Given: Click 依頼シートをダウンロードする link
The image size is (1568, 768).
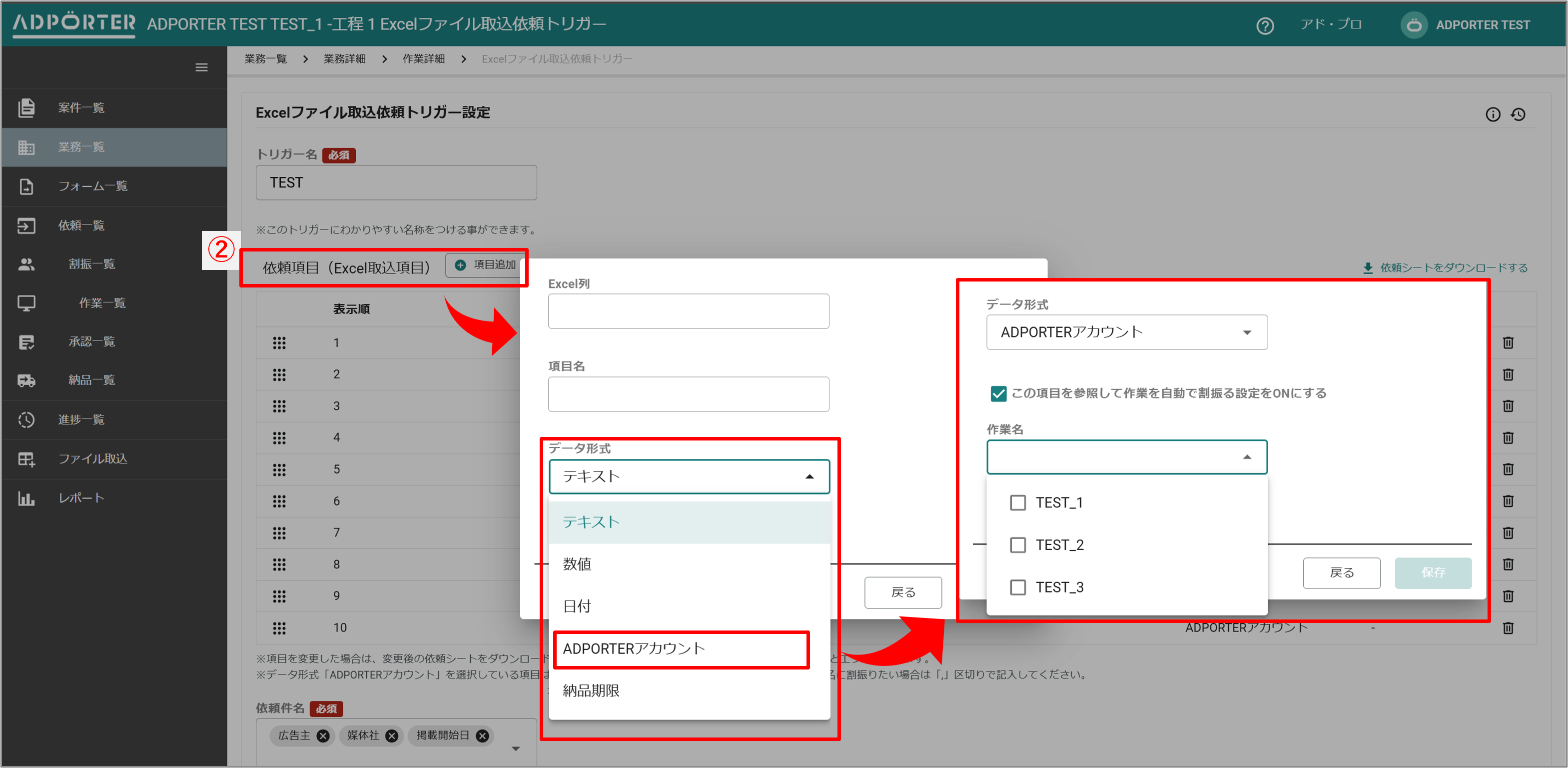Looking at the screenshot, I should (1454, 268).
